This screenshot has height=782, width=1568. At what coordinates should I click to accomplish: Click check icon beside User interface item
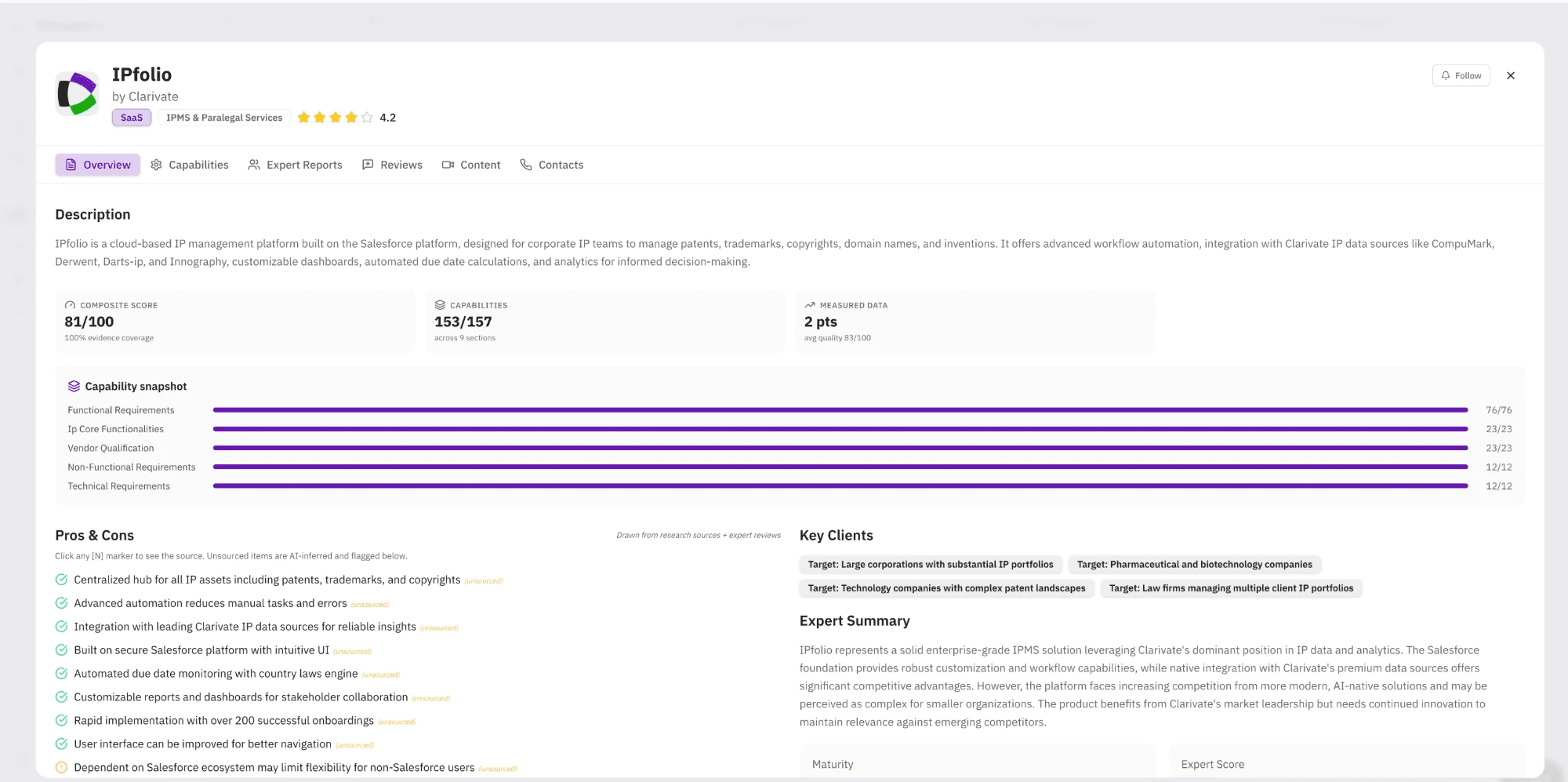click(x=61, y=744)
